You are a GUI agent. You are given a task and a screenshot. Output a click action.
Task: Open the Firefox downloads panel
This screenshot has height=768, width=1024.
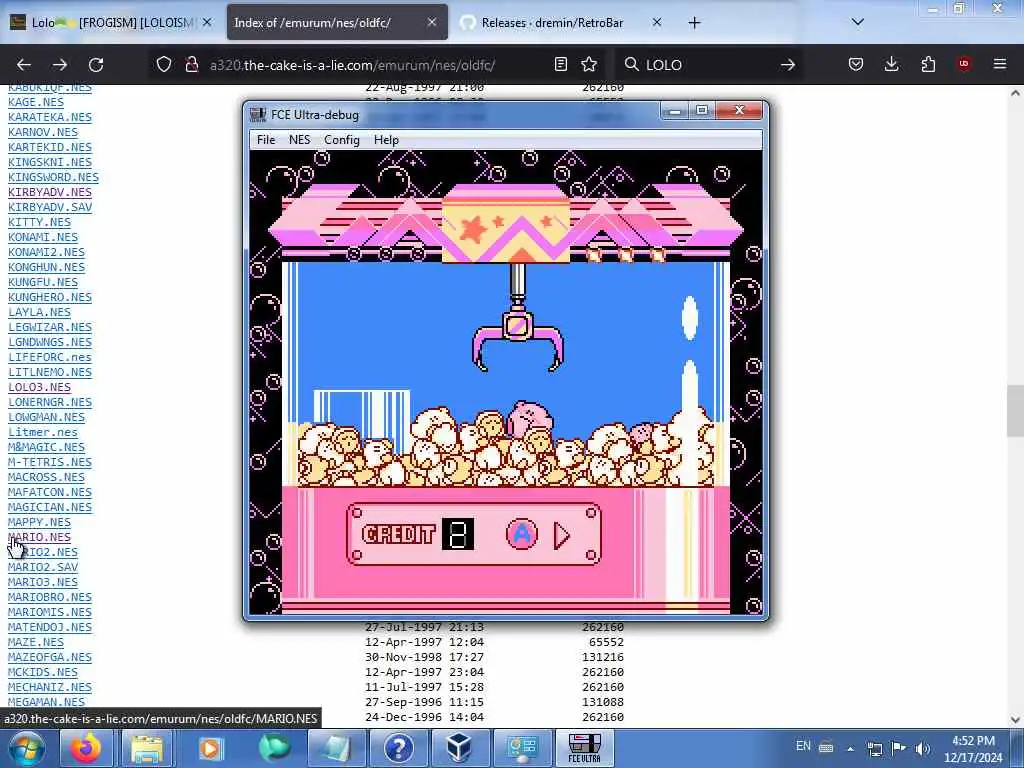(891, 64)
